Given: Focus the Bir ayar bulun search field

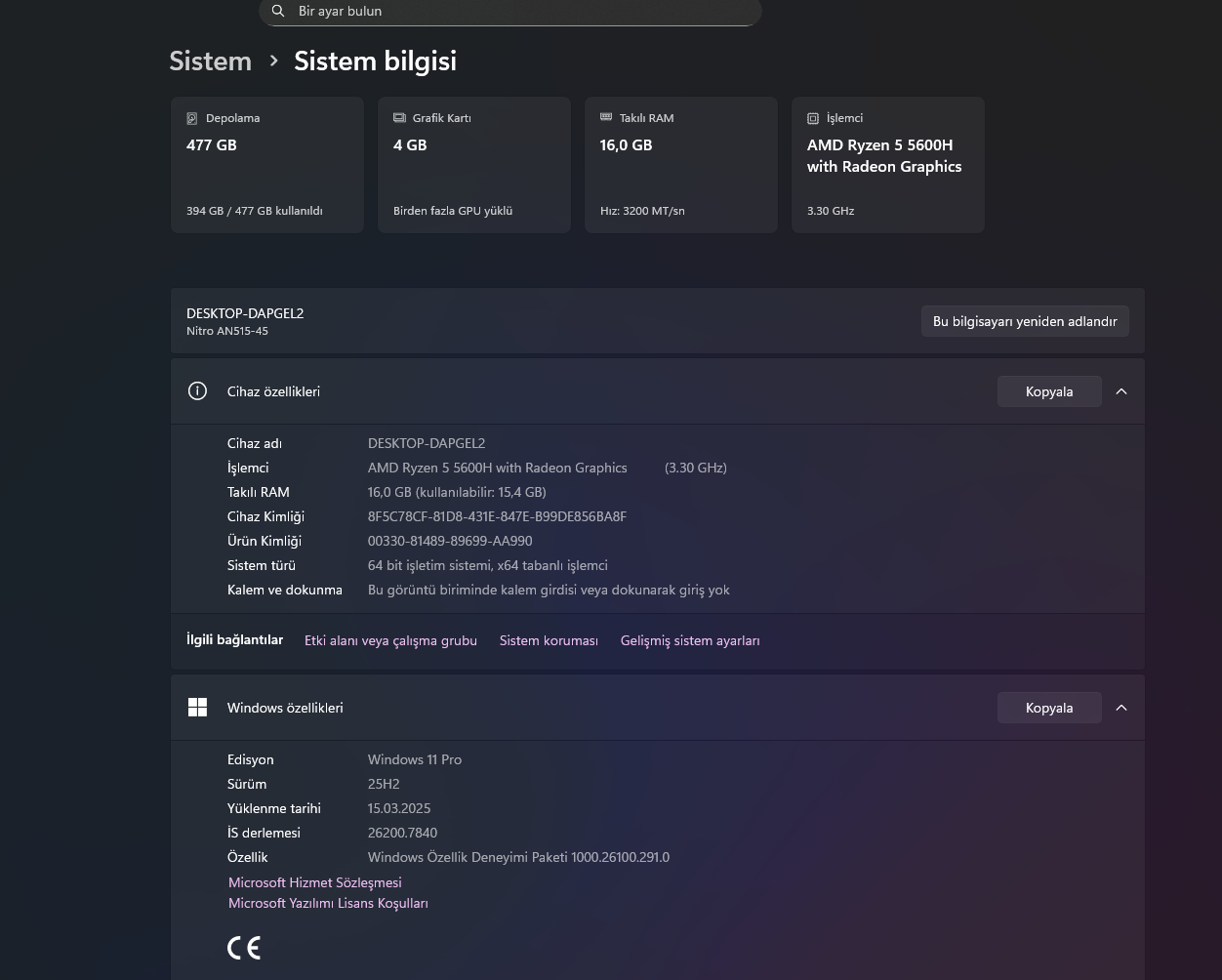Looking at the screenshot, I should [517, 11].
